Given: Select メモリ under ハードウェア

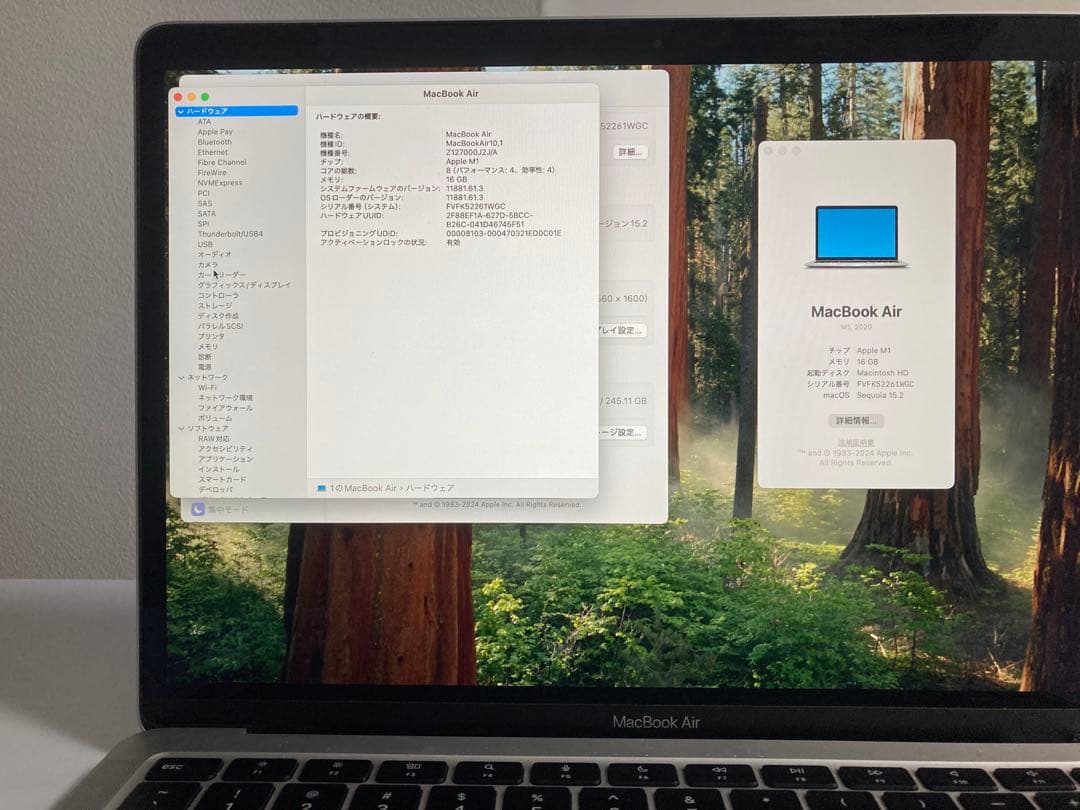Looking at the screenshot, I should (210, 346).
